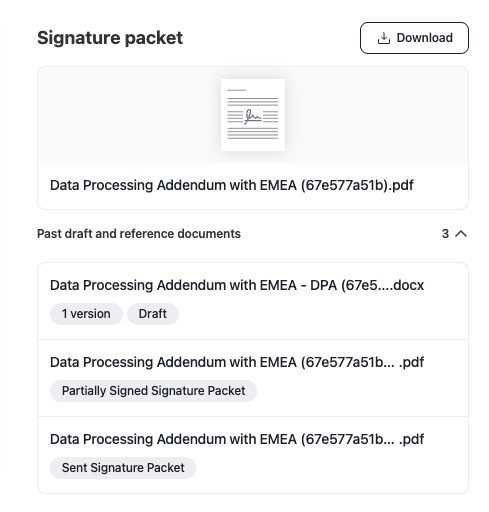Open the DPA .docx draft document title
This screenshot has width=489, height=512.
237,285
